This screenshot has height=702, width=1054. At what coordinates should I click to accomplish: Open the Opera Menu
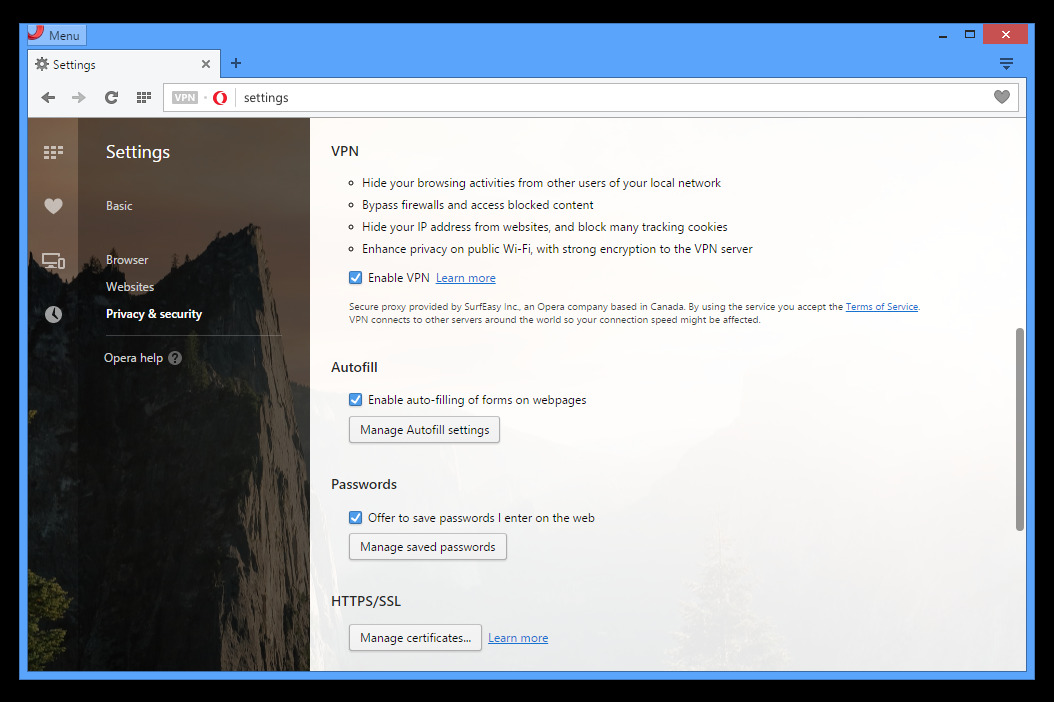(55, 33)
